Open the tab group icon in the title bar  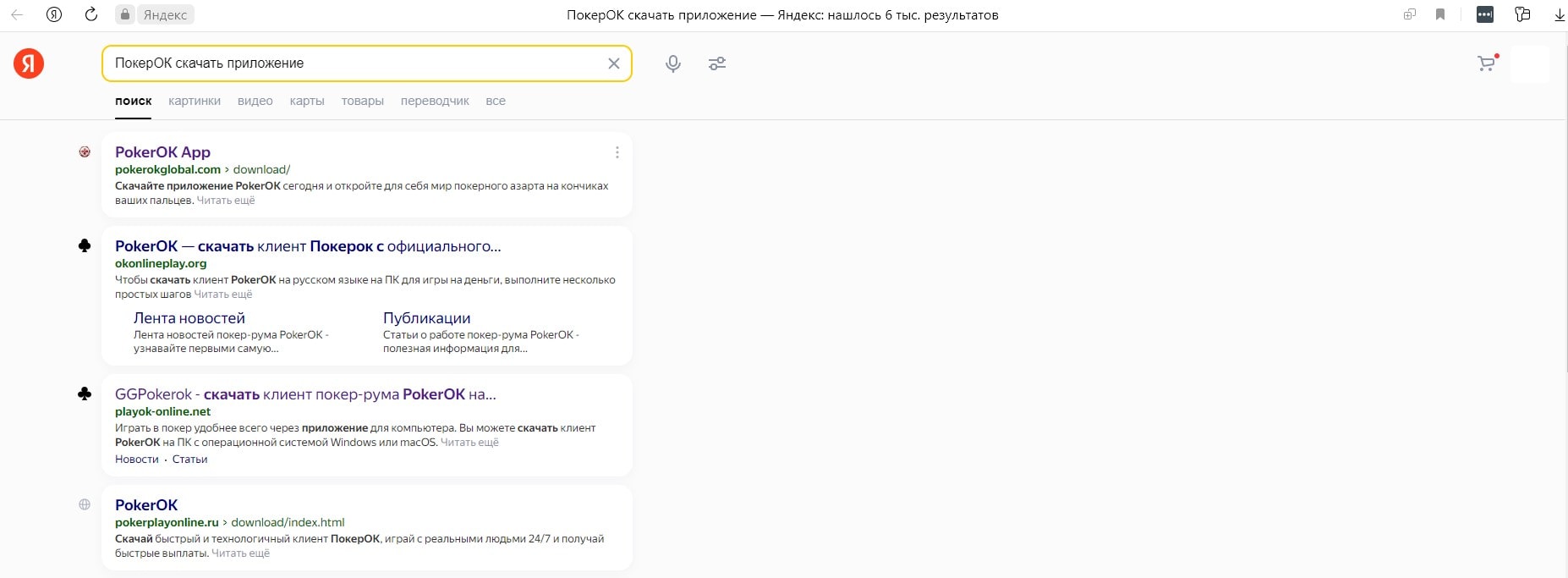tap(1409, 14)
